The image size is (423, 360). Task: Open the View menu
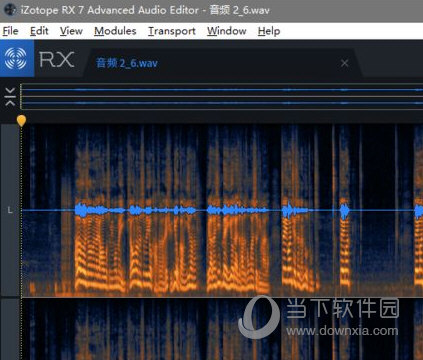(71, 31)
